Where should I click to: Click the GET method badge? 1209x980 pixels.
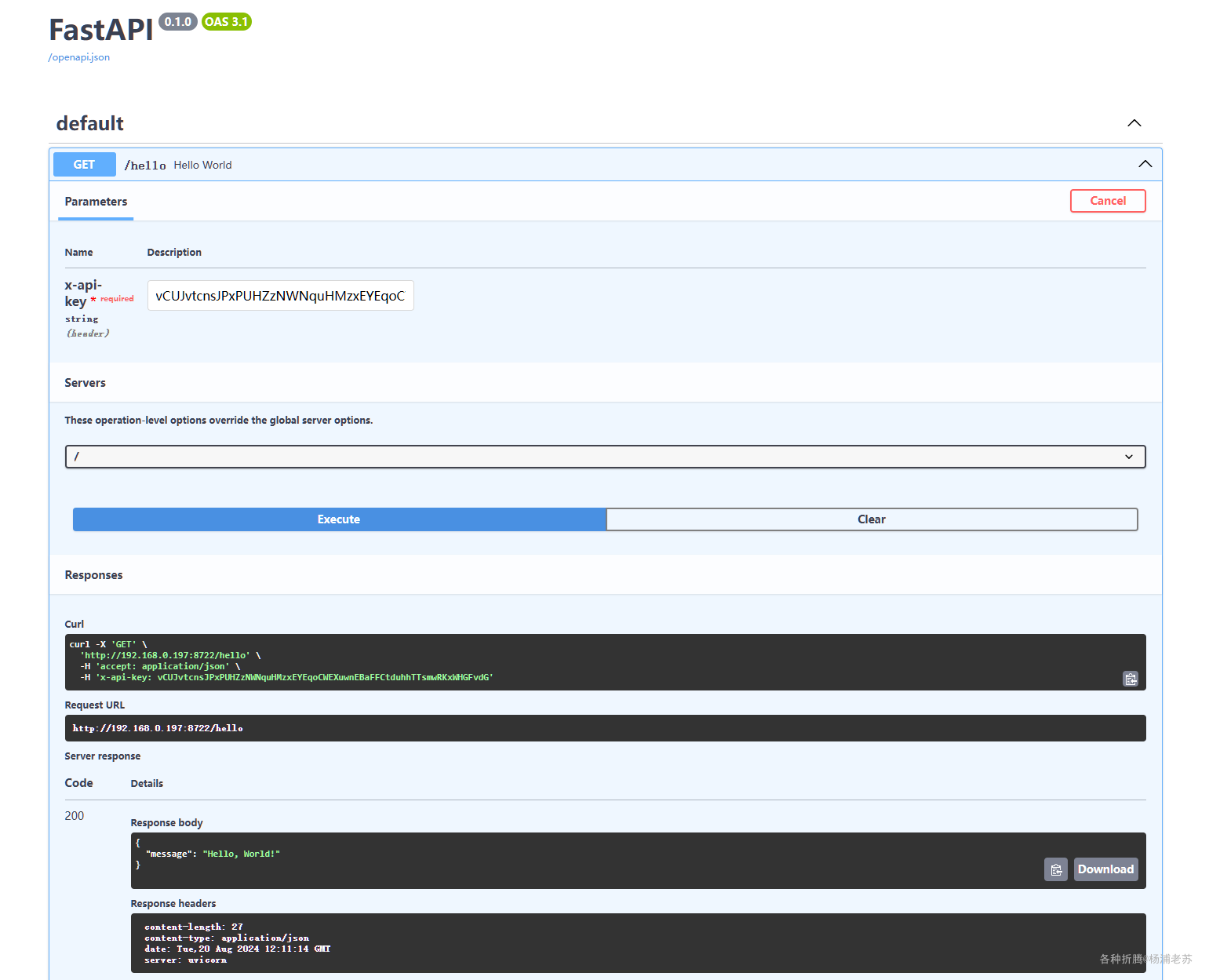[x=85, y=165]
